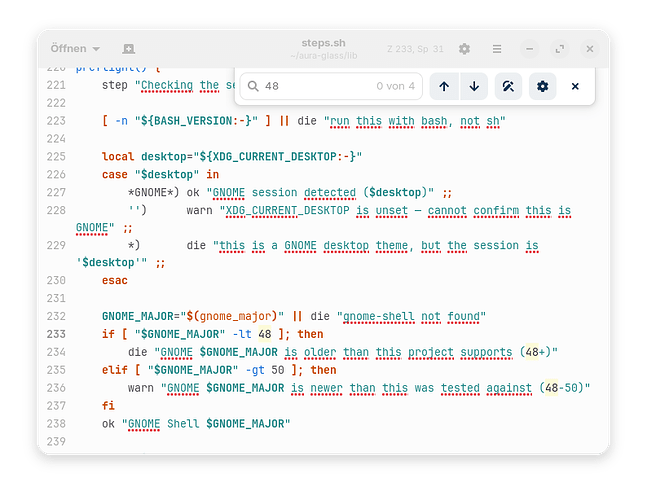
Task: Click GNOME_MAJOR assignment on line 232
Action: [138, 316]
